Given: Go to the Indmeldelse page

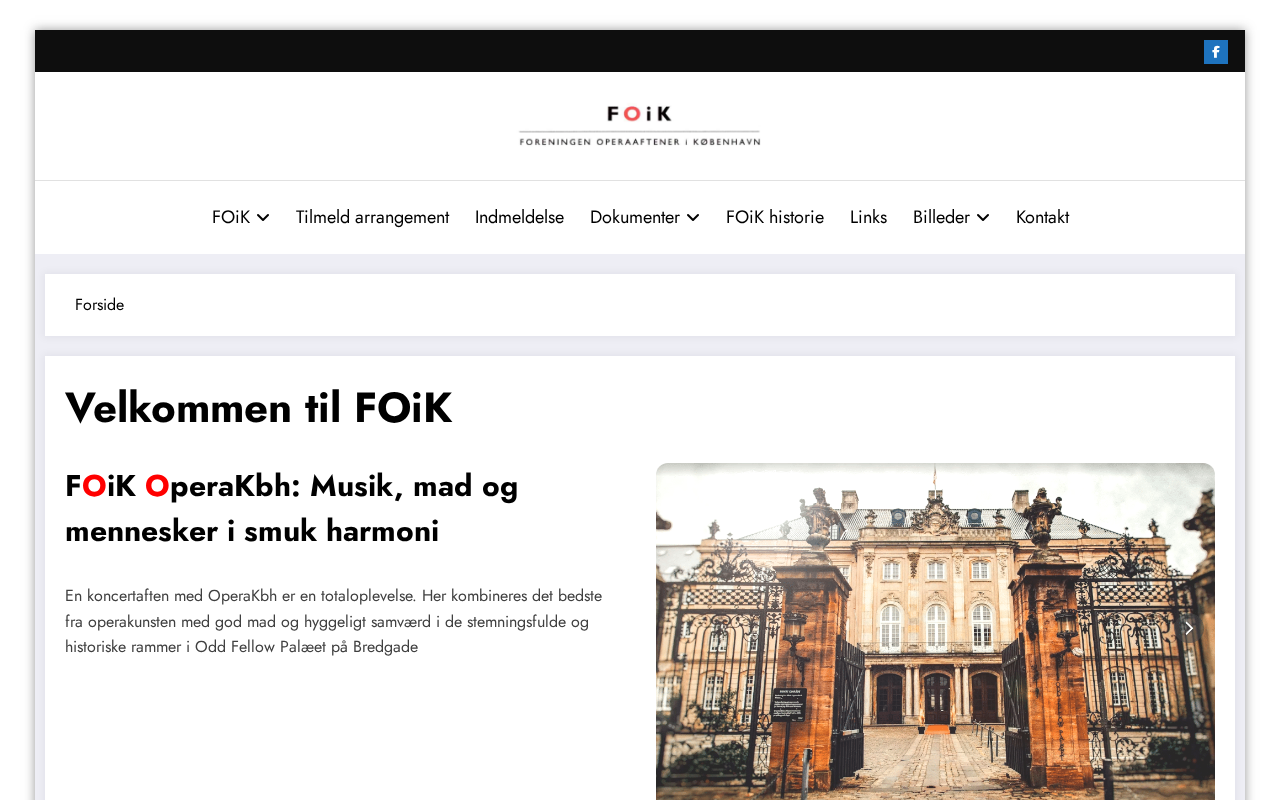Looking at the screenshot, I should point(519,217).
